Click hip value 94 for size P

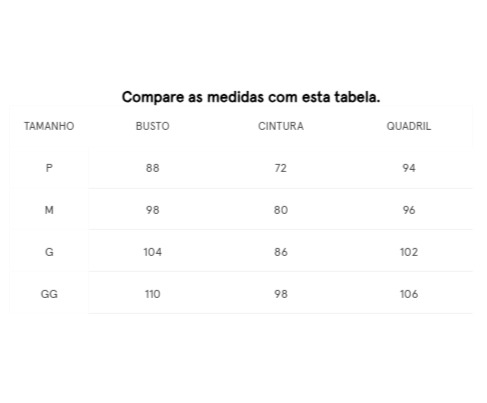tap(409, 168)
